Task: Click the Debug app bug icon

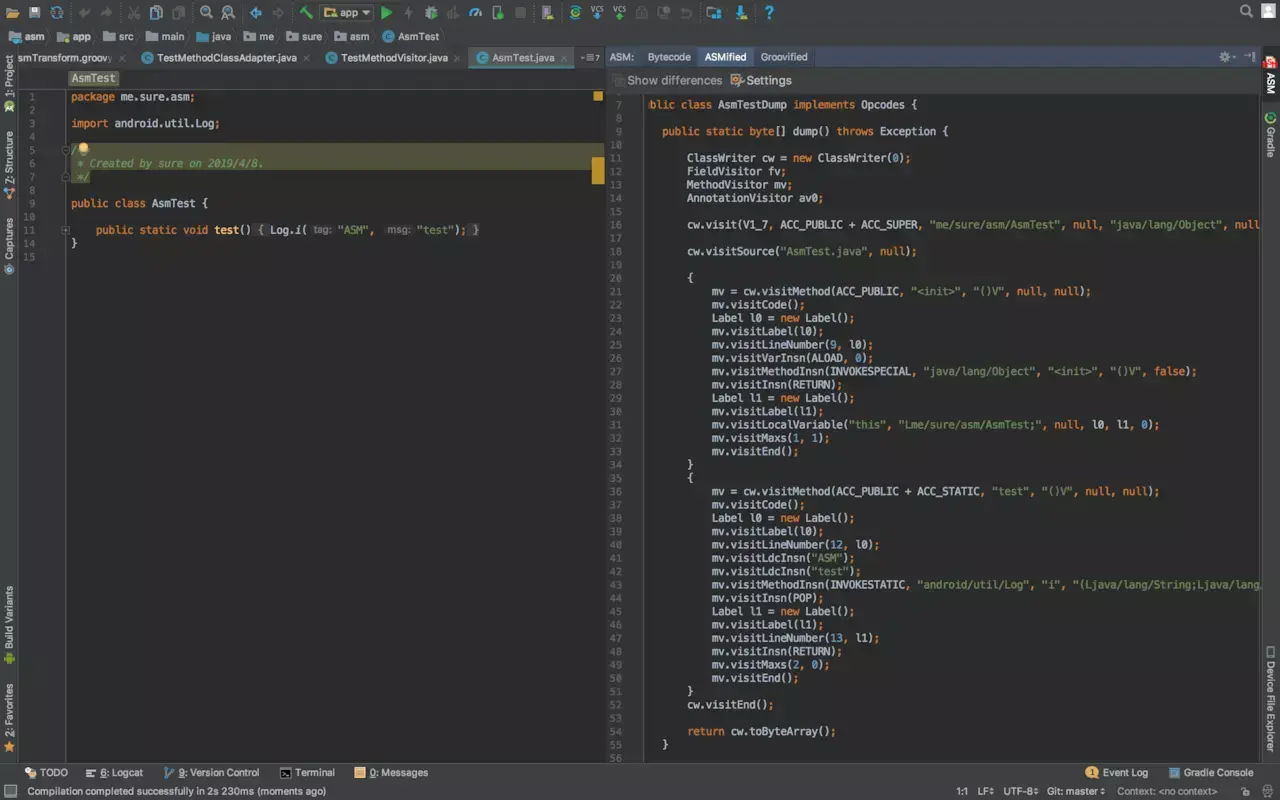Action: click(x=431, y=13)
